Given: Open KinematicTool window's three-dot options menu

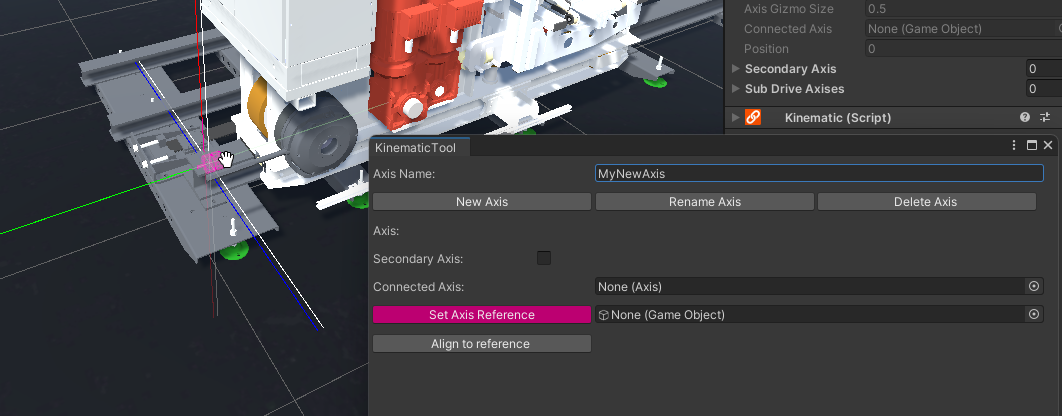Looking at the screenshot, I should (x=1015, y=146).
